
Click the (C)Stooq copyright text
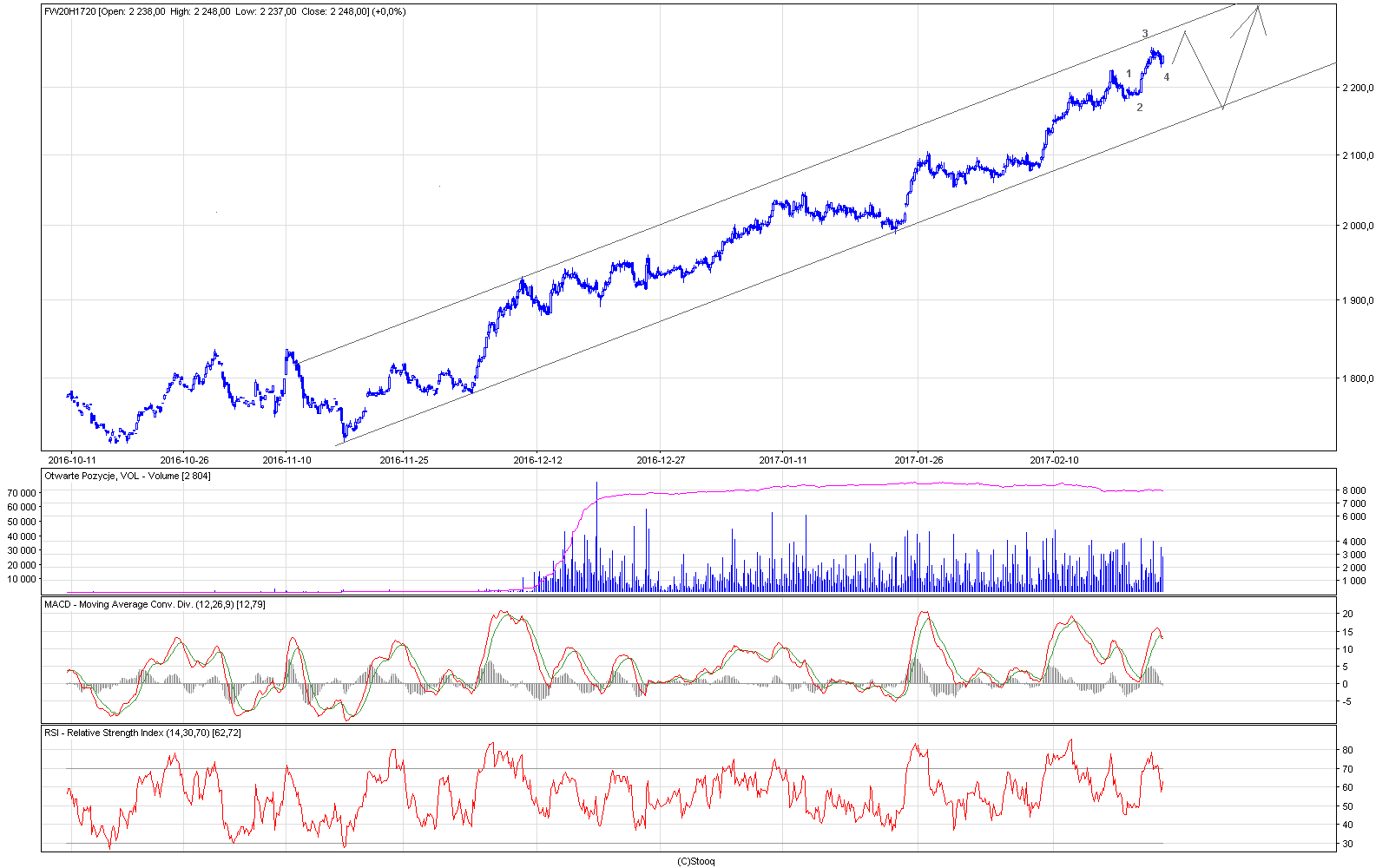point(695,861)
